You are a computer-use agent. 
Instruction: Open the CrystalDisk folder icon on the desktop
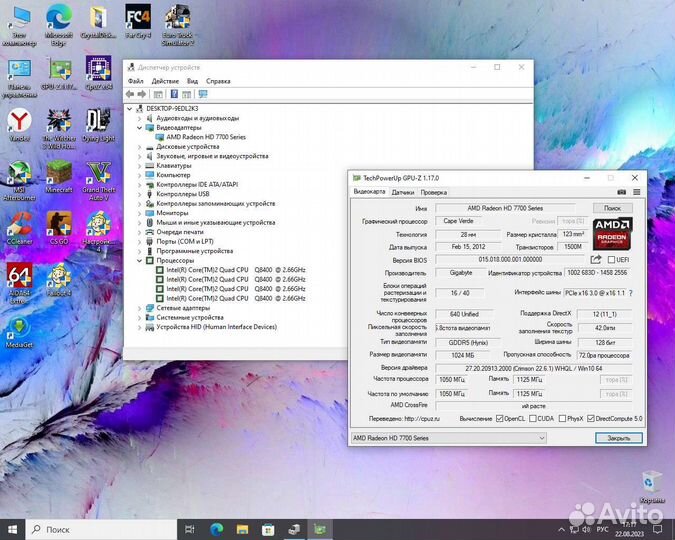click(x=98, y=21)
